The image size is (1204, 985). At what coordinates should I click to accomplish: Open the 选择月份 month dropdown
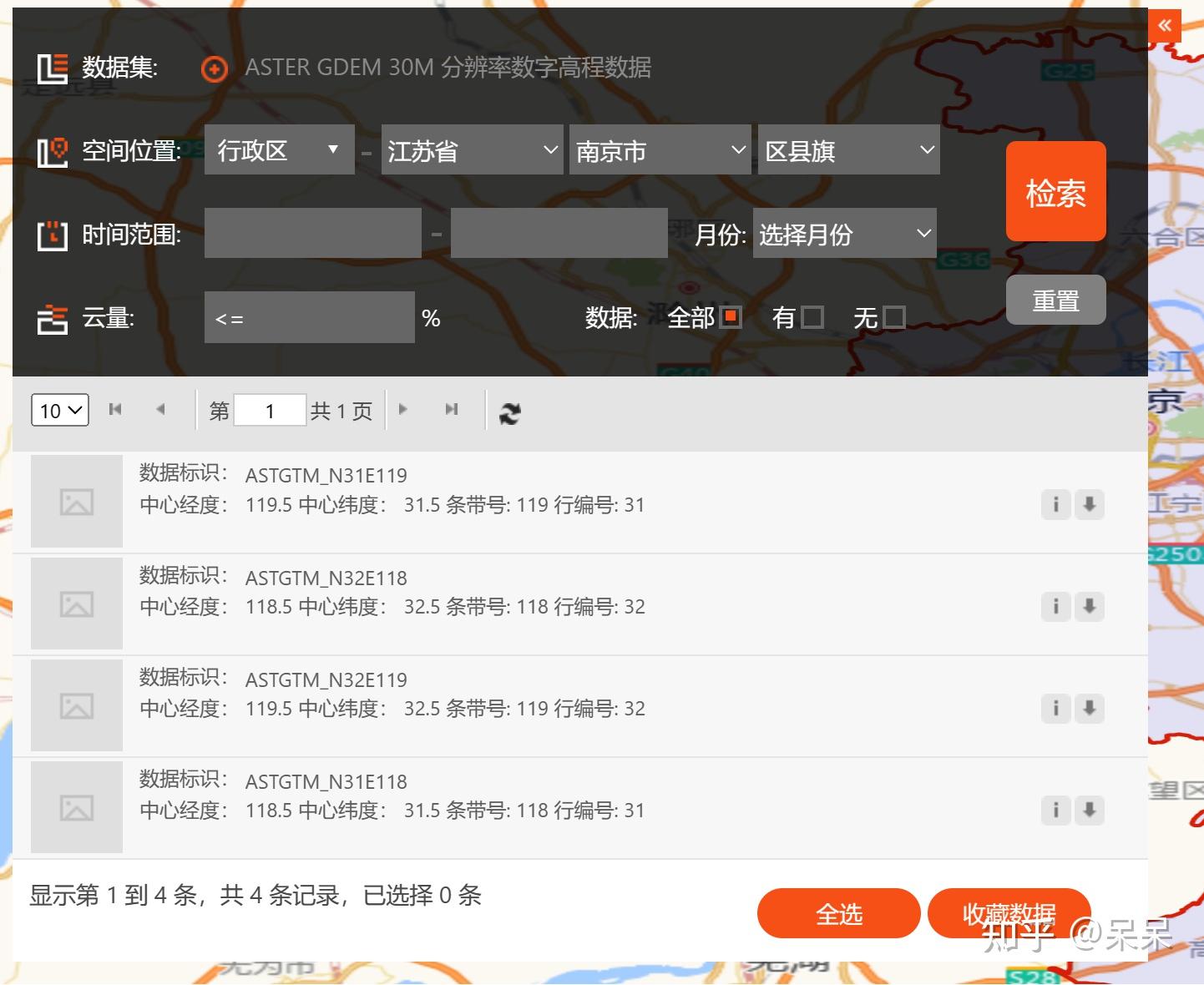coord(843,235)
